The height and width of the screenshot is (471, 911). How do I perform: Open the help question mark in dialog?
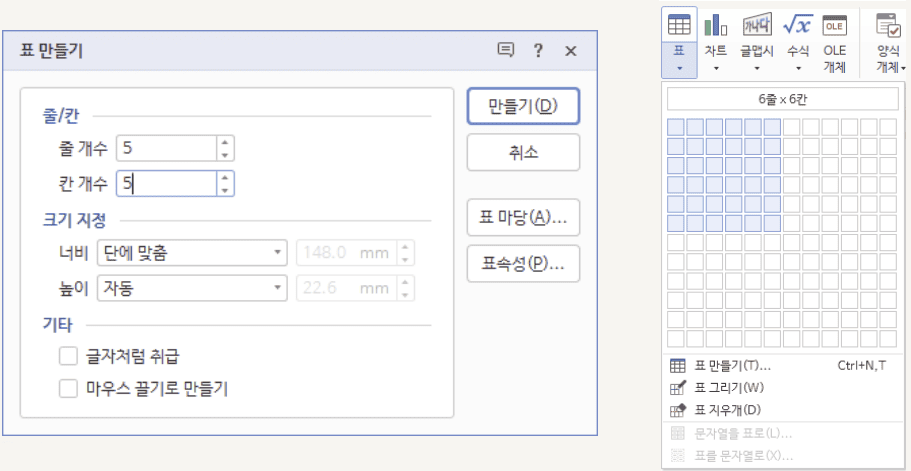click(x=538, y=51)
